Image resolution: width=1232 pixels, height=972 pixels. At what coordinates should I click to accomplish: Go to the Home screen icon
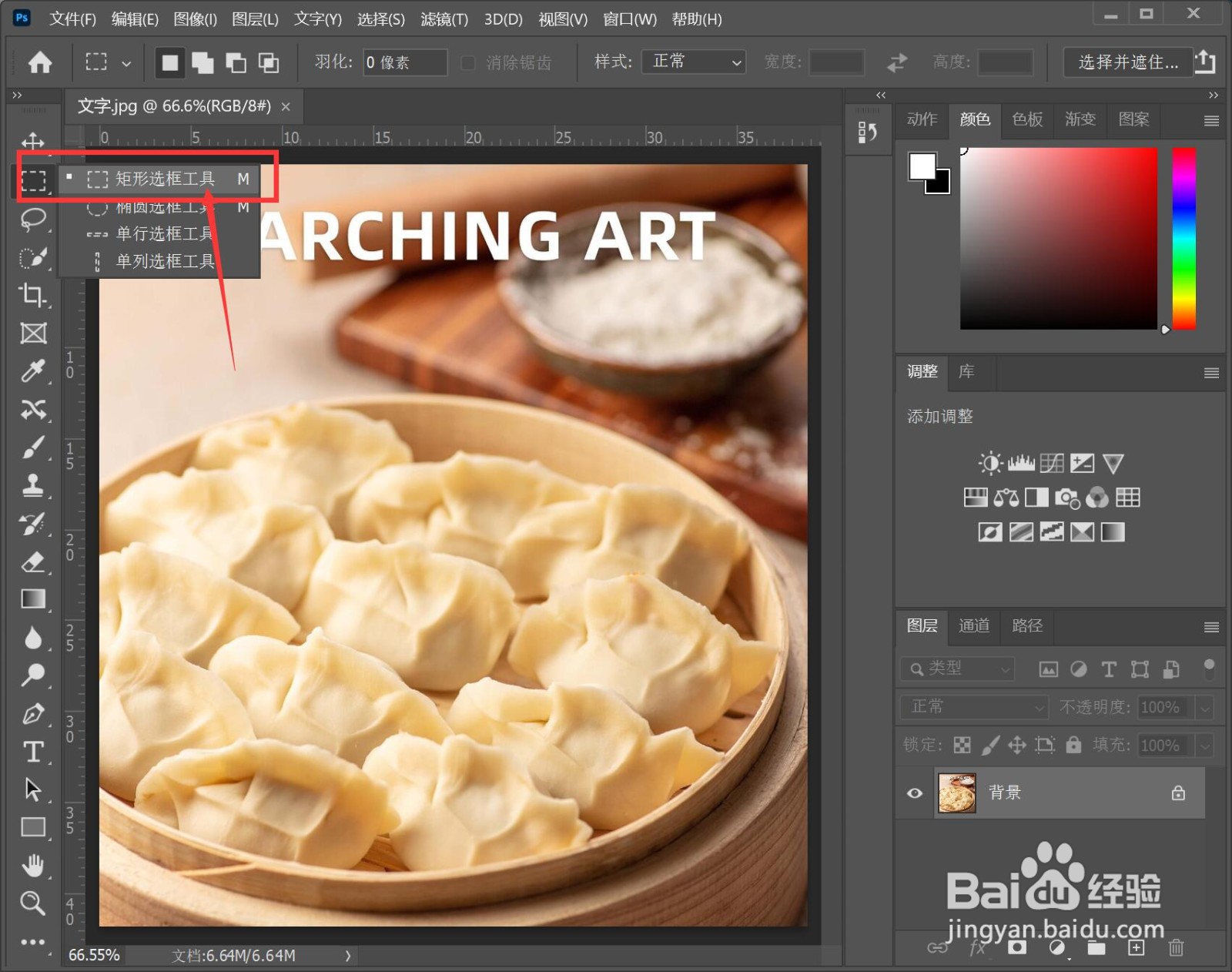[40, 62]
